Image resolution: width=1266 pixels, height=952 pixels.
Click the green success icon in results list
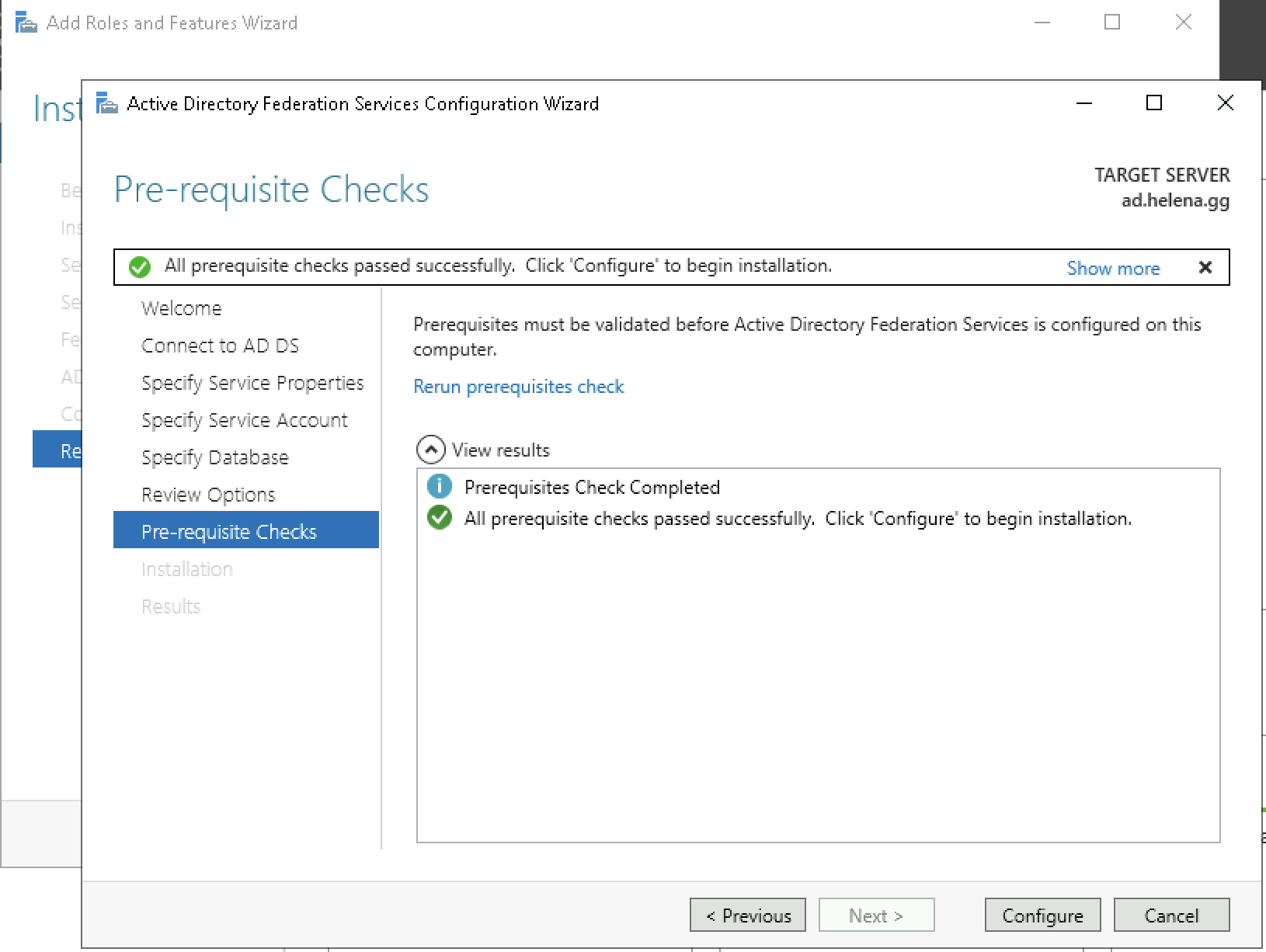(440, 518)
